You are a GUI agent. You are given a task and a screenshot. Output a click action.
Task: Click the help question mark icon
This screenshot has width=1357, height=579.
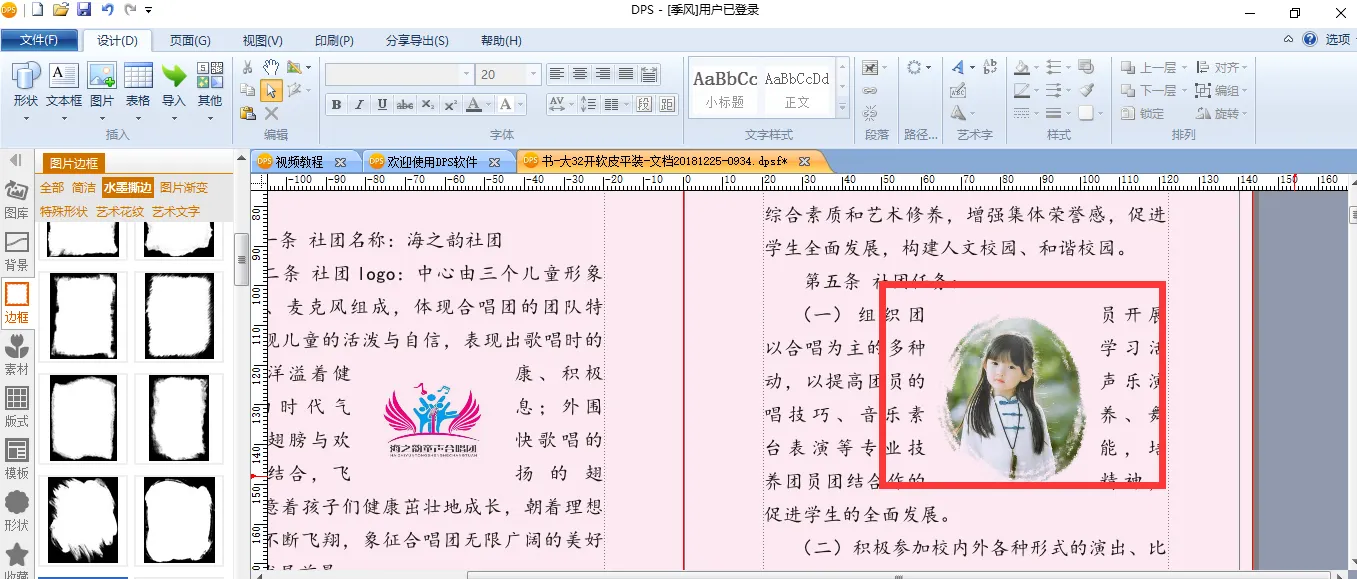1309,40
